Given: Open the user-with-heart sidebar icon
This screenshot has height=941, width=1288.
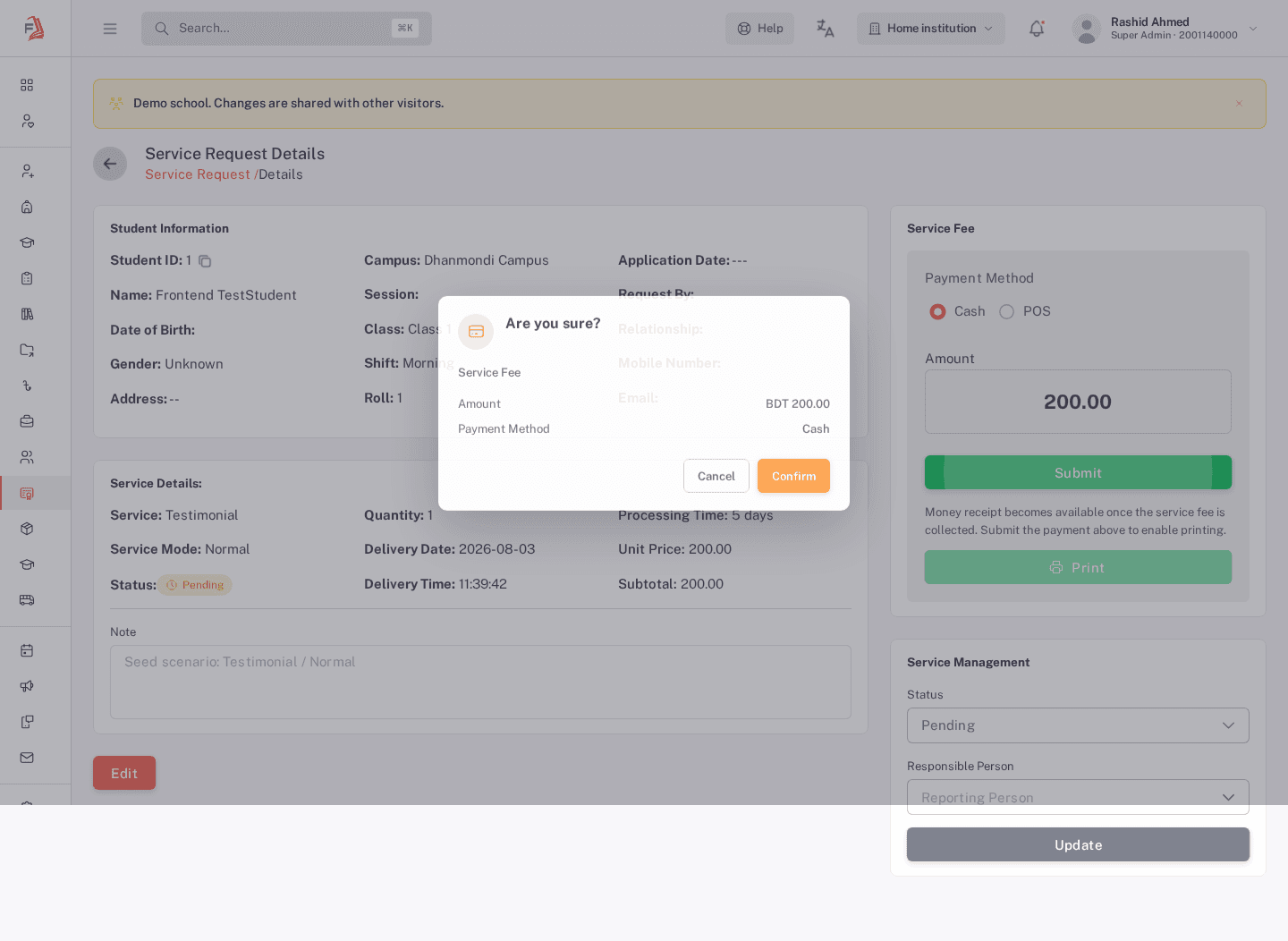Looking at the screenshot, I should coord(27,121).
